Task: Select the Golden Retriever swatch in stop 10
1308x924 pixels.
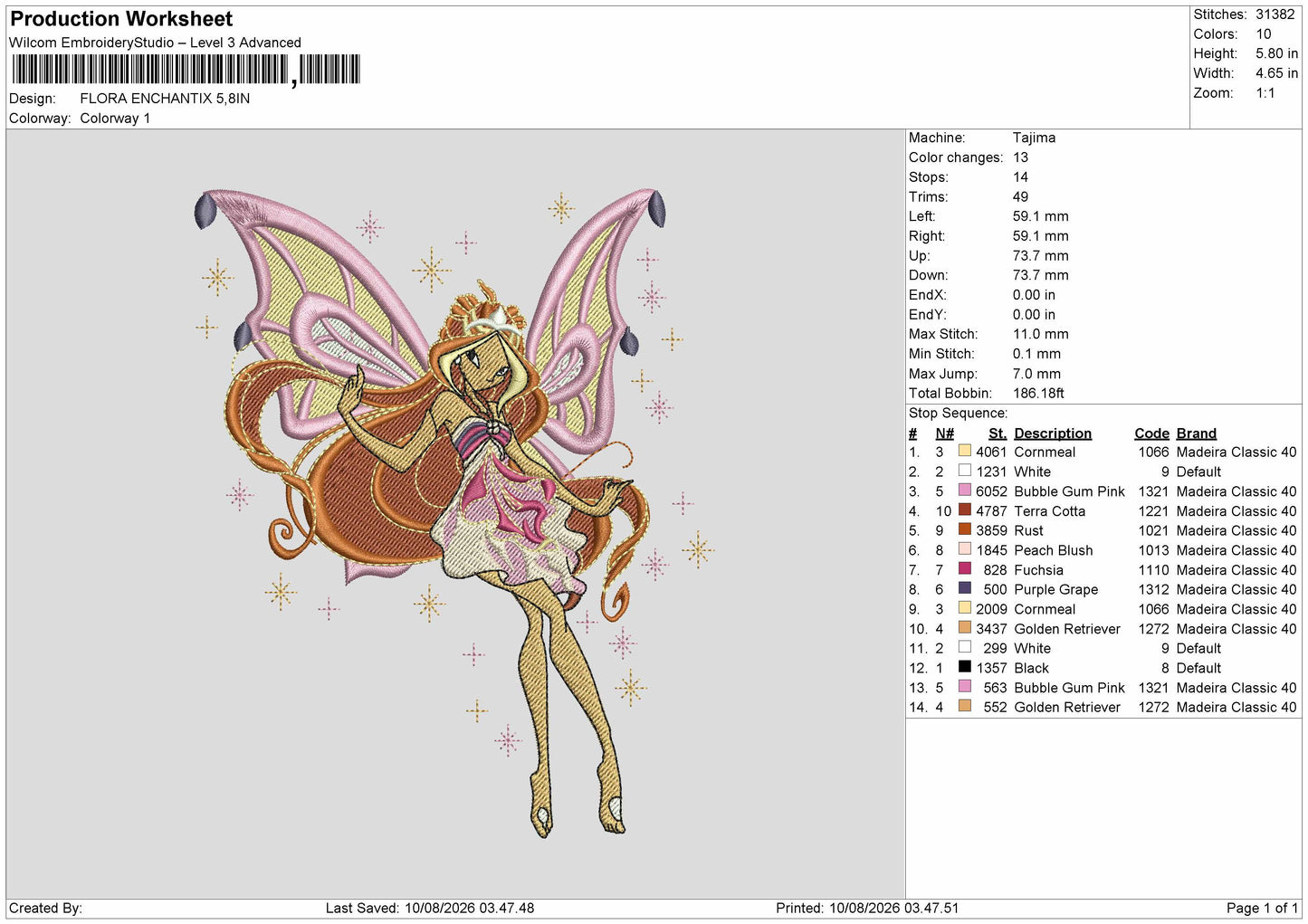Action: click(965, 627)
